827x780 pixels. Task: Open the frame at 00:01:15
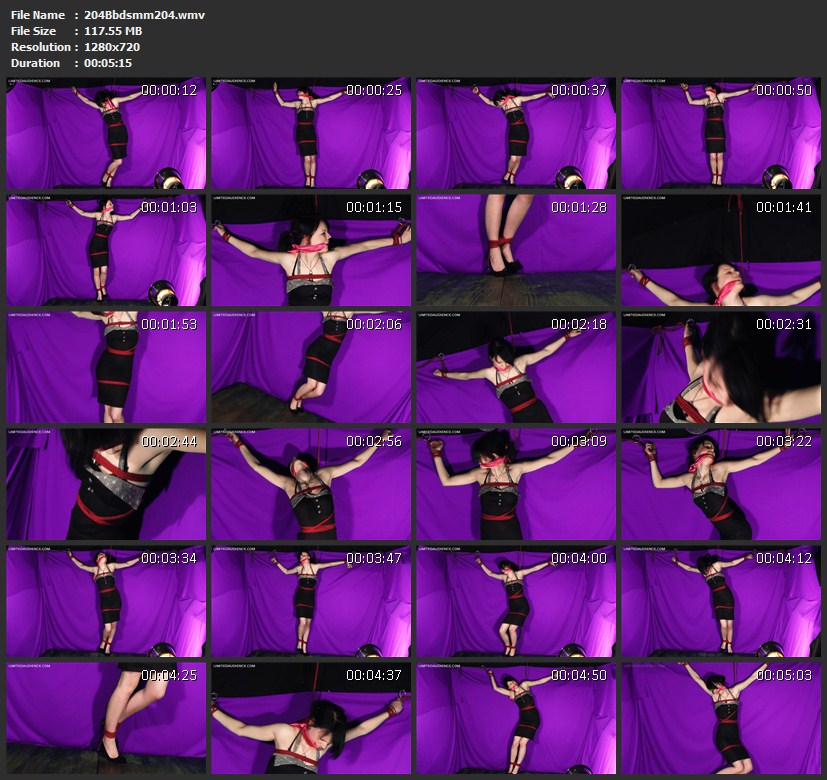click(311, 251)
